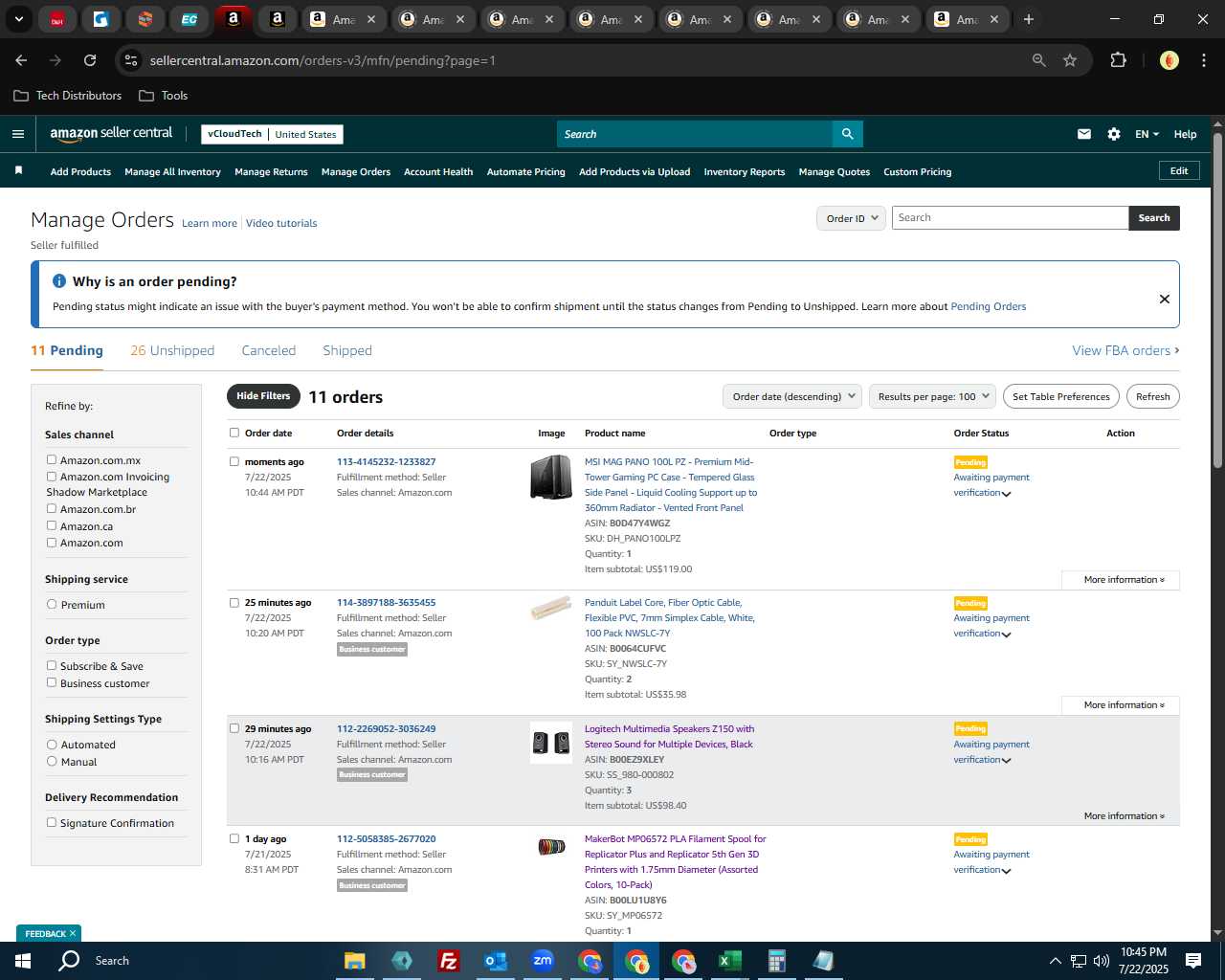
Task: Open Zoom from taskbar
Action: point(543,961)
